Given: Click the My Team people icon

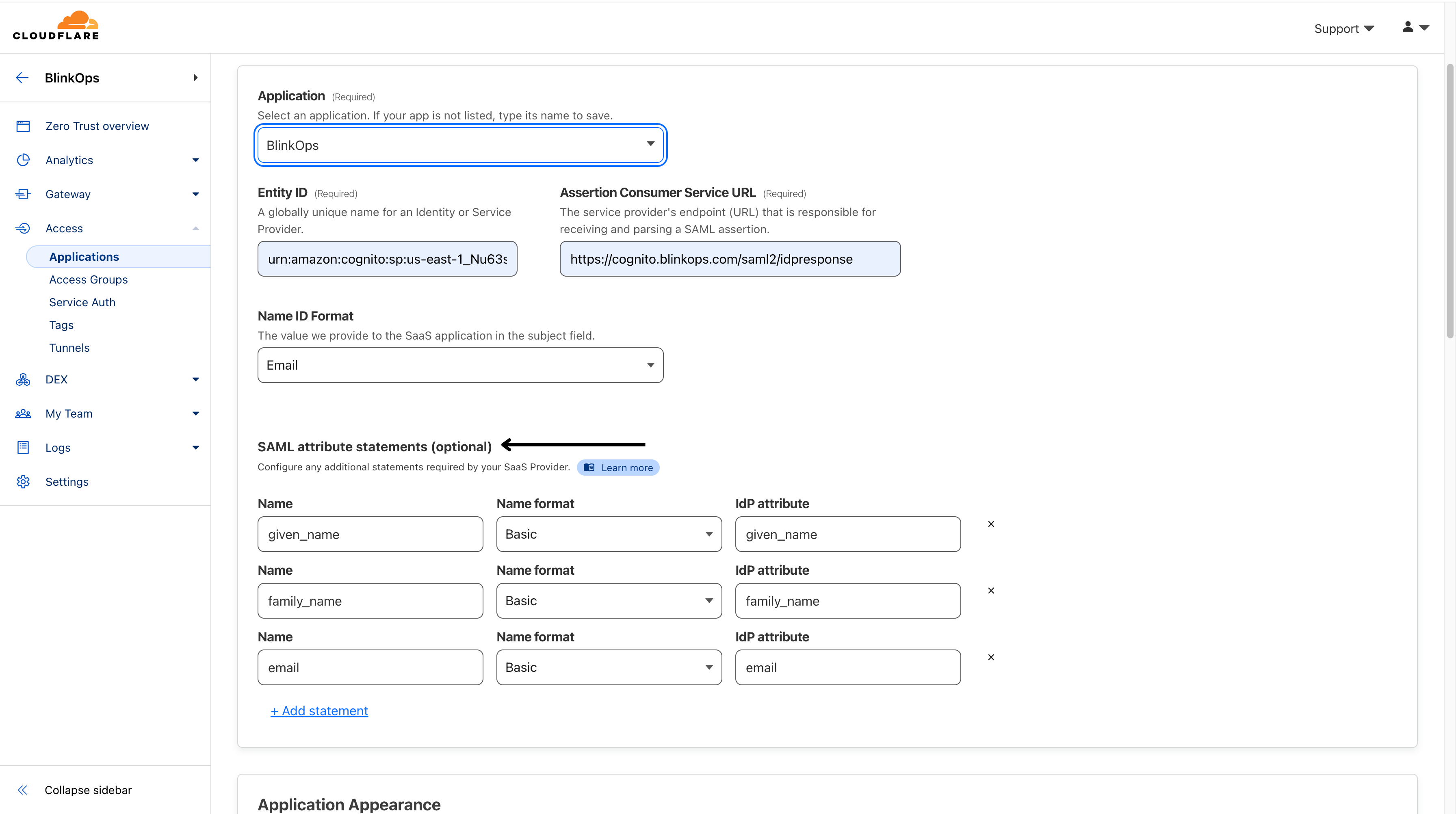Looking at the screenshot, I should (x=23, y=414).
